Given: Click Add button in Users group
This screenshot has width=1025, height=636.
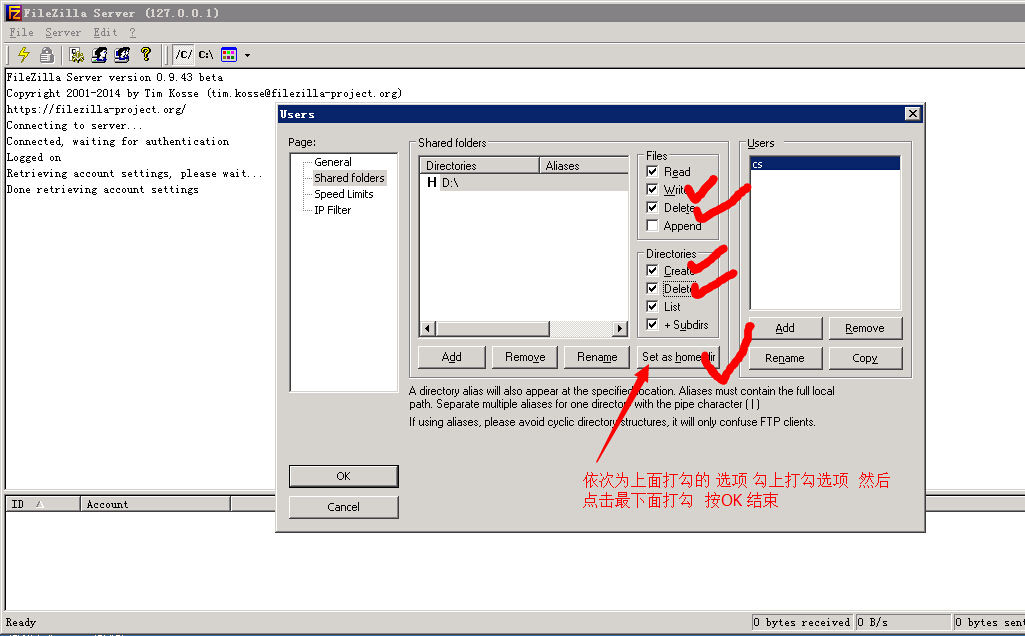Looking at the screenshot, I should pyautogui.click(x=785, y=328).
